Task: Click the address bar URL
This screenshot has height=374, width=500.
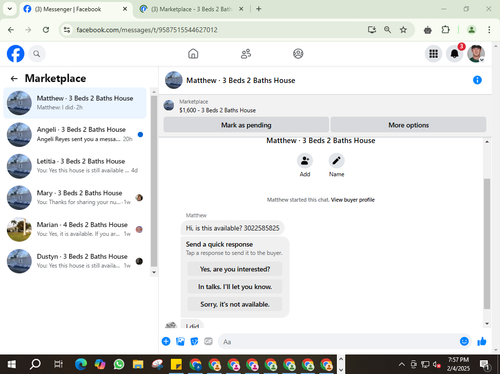Action: point(147,30)
